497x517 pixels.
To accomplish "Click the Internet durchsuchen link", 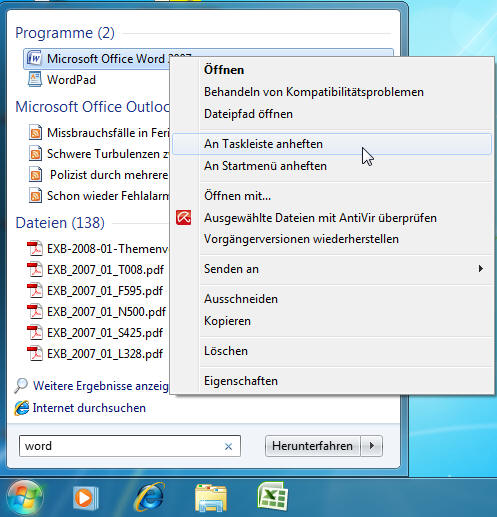I will [89, 408].
